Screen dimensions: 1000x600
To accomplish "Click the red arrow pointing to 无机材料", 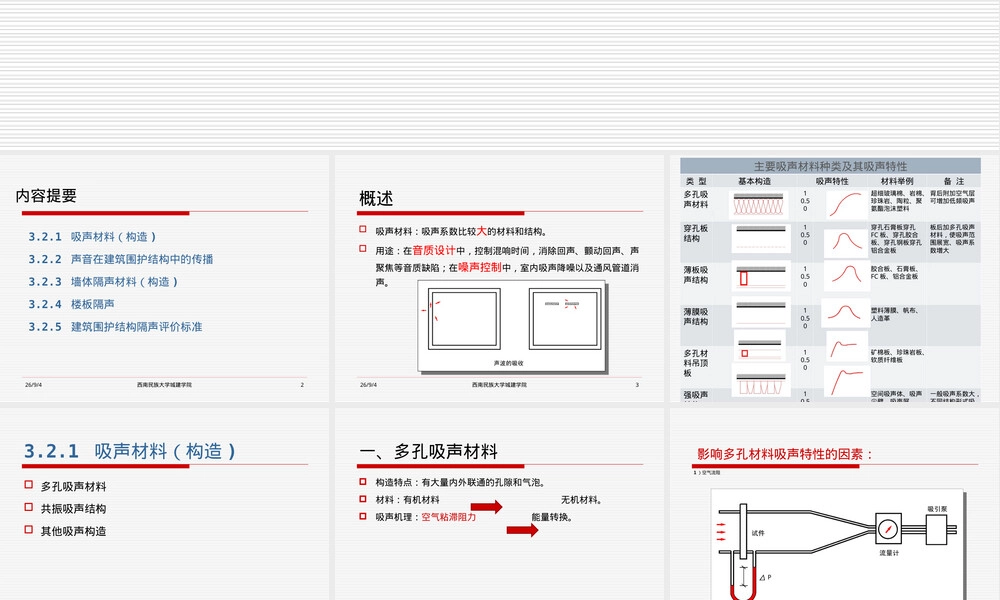I will (x=487, y=507).
